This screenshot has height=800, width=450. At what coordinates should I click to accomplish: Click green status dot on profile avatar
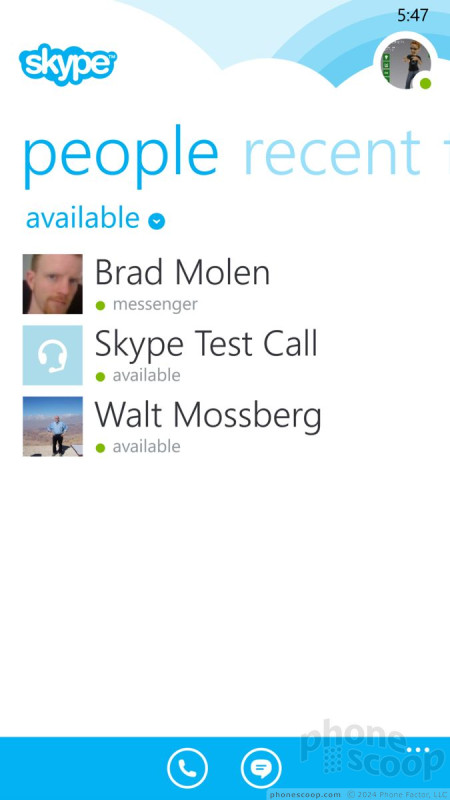[x=426, y=83]
